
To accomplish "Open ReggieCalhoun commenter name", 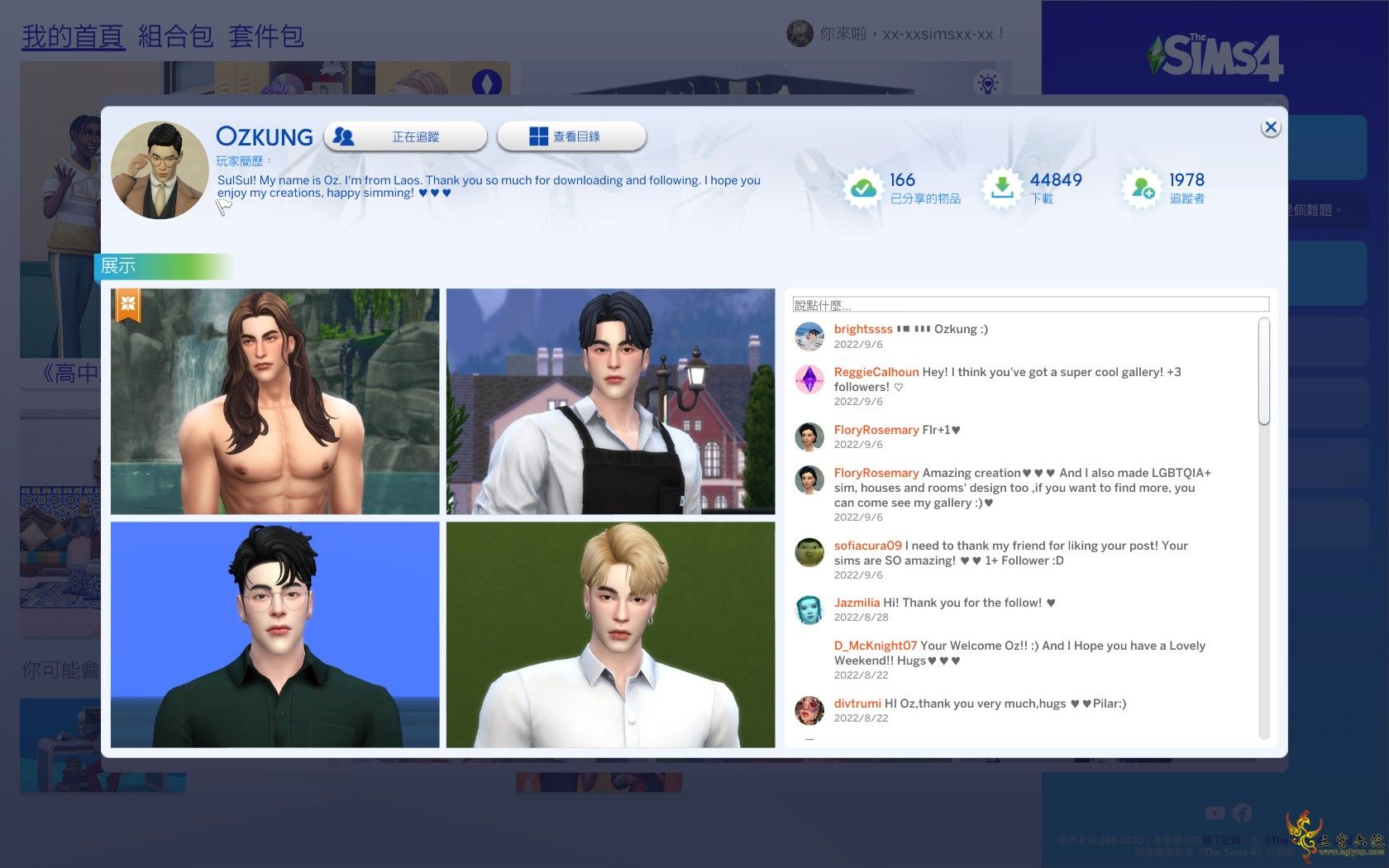I will click(876, 372).
